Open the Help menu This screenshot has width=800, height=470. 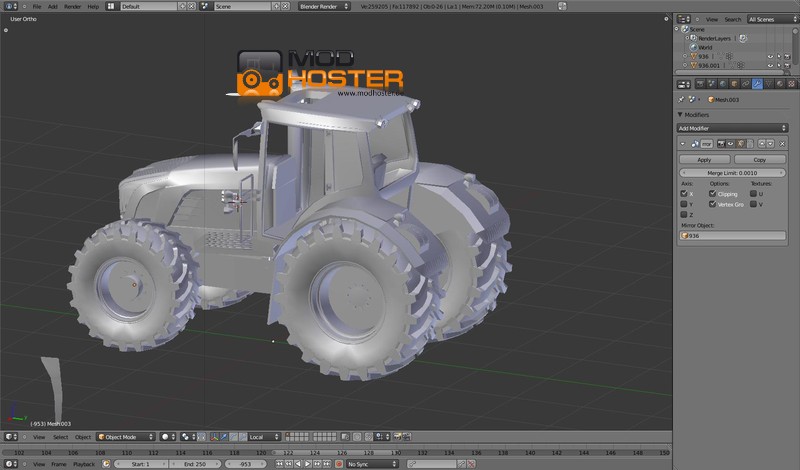click(93, 7)
